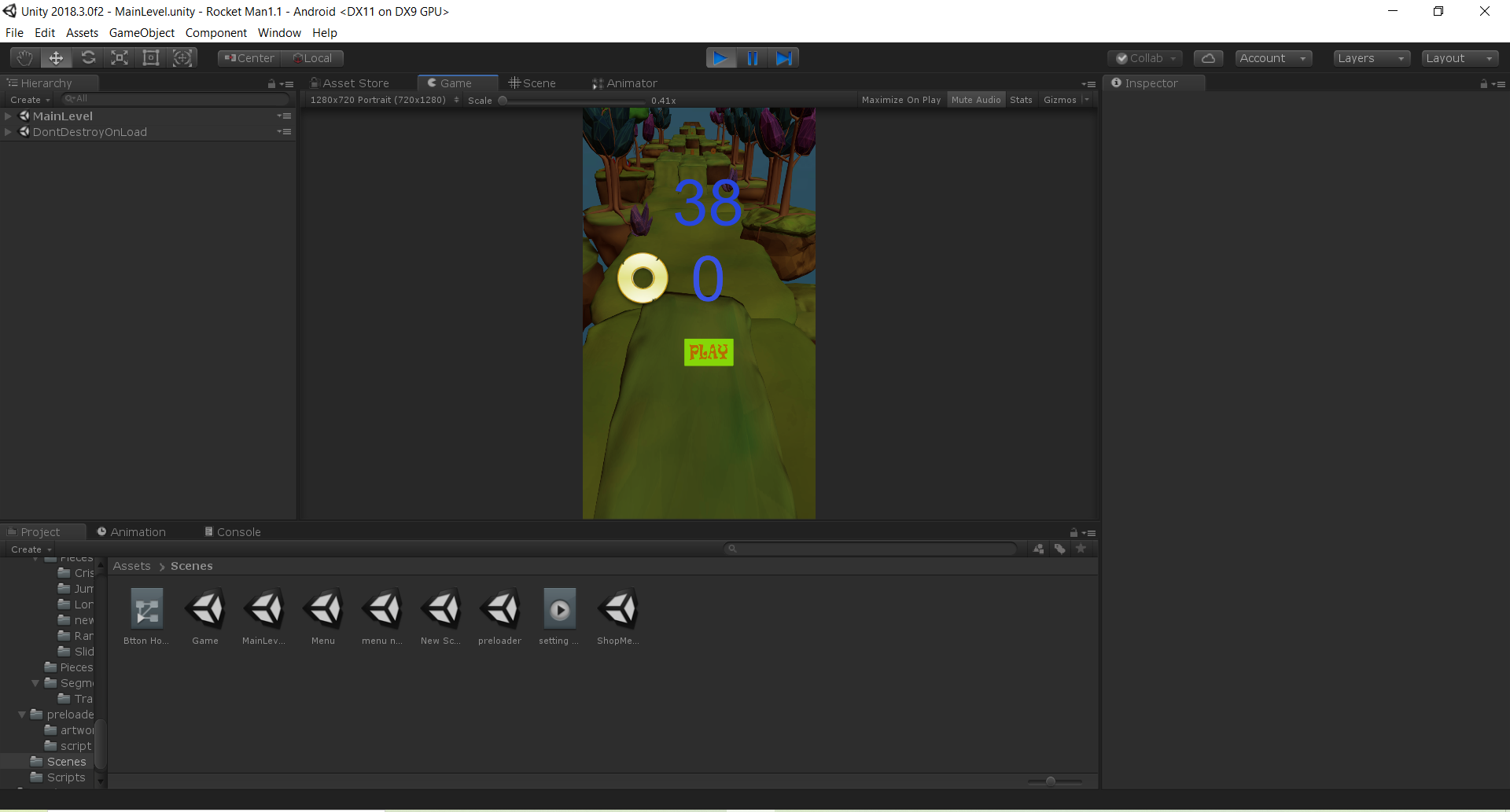The height and width of the screenshot is (812, 1510).
Task: Select the Rotate tool
Action: point(88,57)
